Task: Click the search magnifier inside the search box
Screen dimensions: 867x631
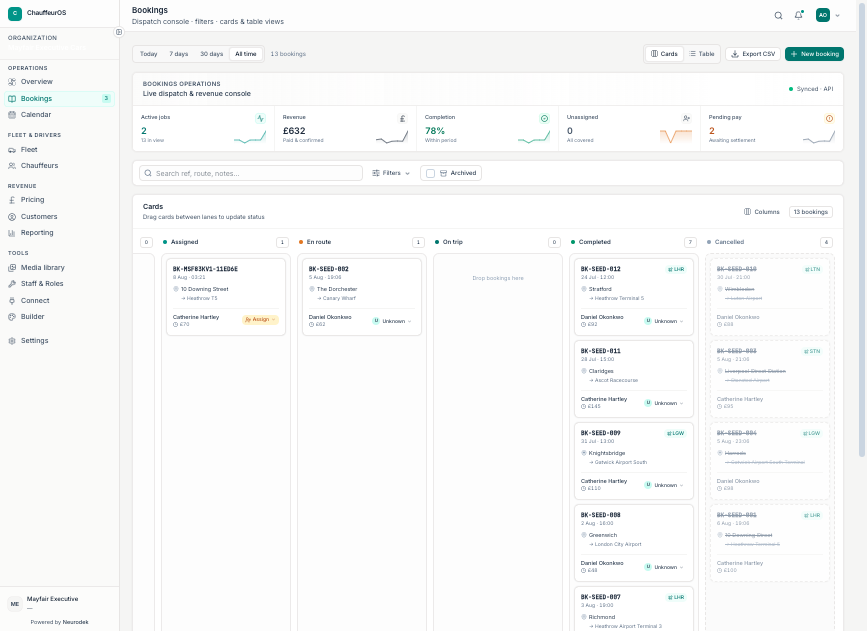Action: 148,173
